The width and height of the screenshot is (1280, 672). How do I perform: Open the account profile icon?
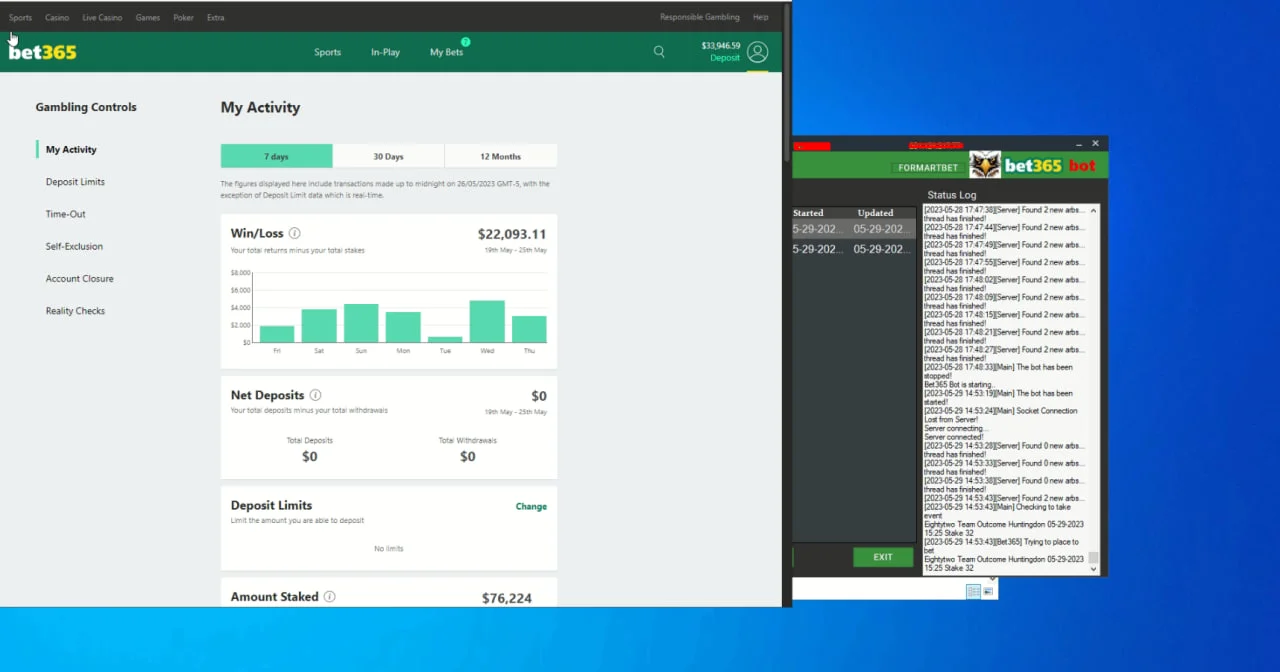(757, 52)
